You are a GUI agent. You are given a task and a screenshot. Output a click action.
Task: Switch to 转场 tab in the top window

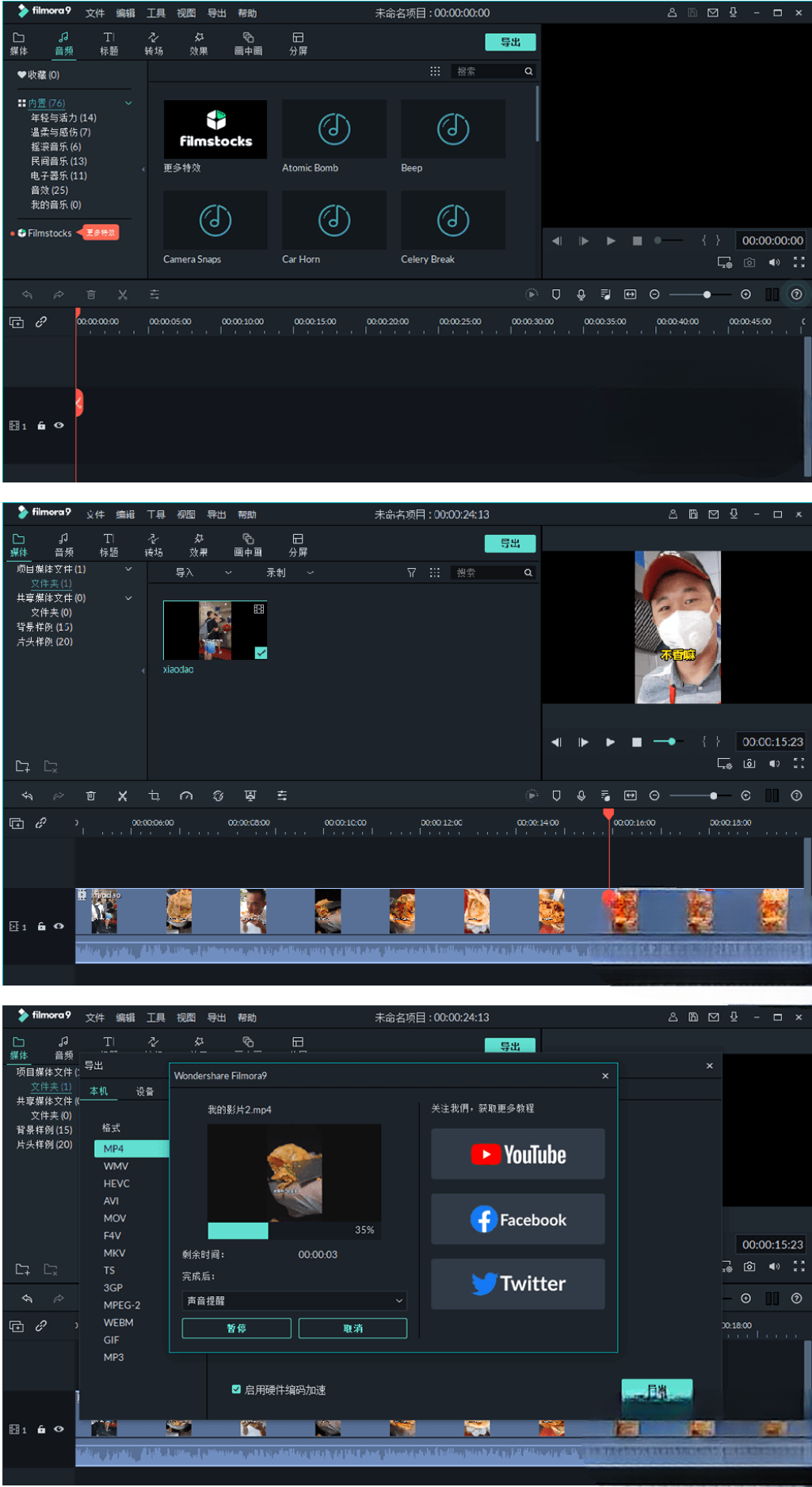154,44
